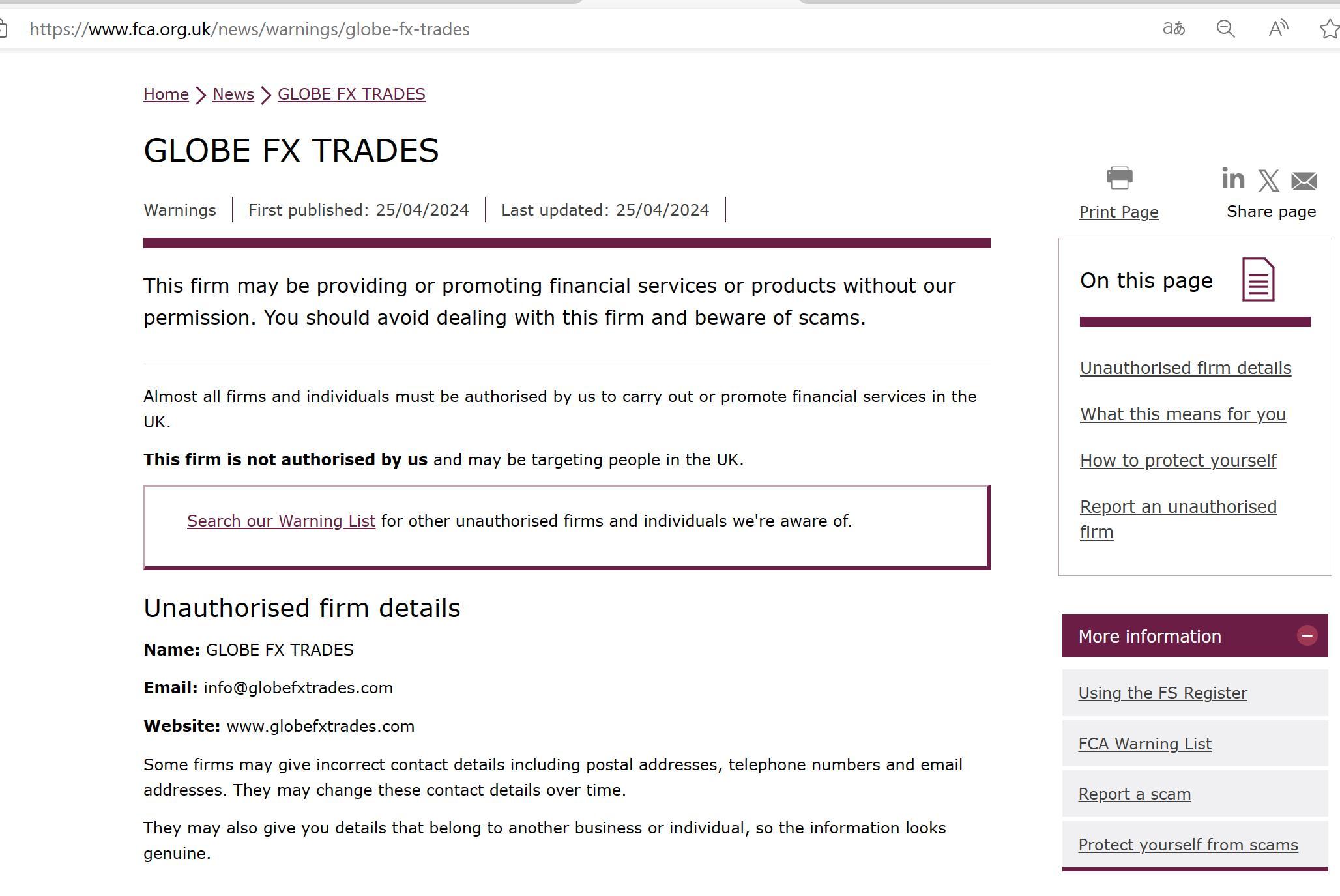Screen dimensions: 1340x896
Task: Open the News breadcrumb link
Action: pyautogui.click(x=233, y=94)
